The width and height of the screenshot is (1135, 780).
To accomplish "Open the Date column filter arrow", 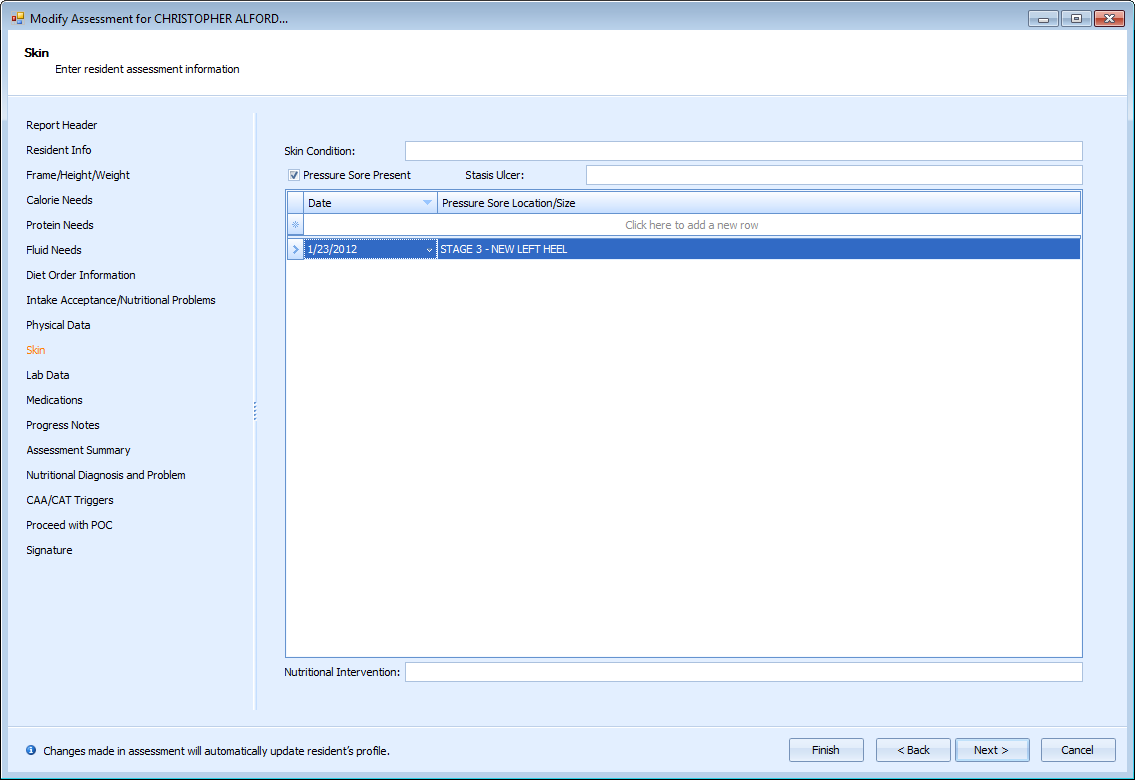I will click(x=427, y=203).
